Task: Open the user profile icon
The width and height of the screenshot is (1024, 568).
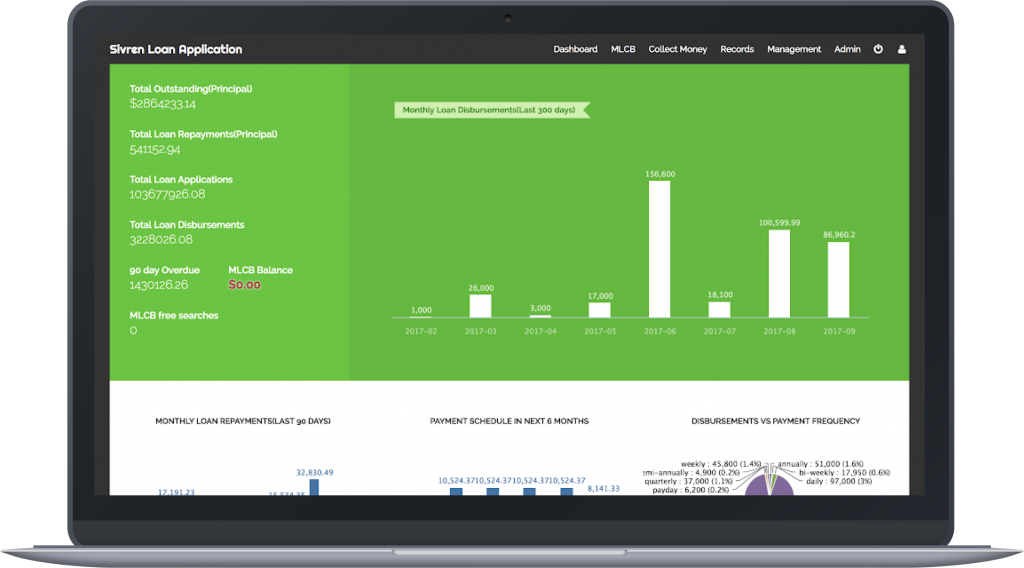Action: (x=902, y=49)
